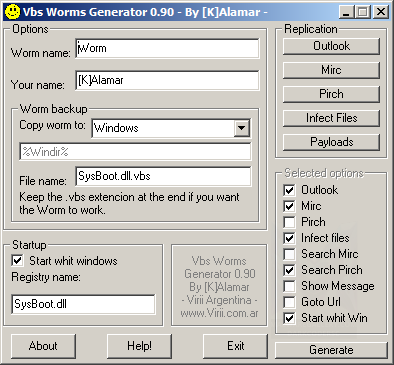This screenshot has width=394, height=365.
Task: Open the Copy worm to dropdown arrow
Action: pos(241,128)
